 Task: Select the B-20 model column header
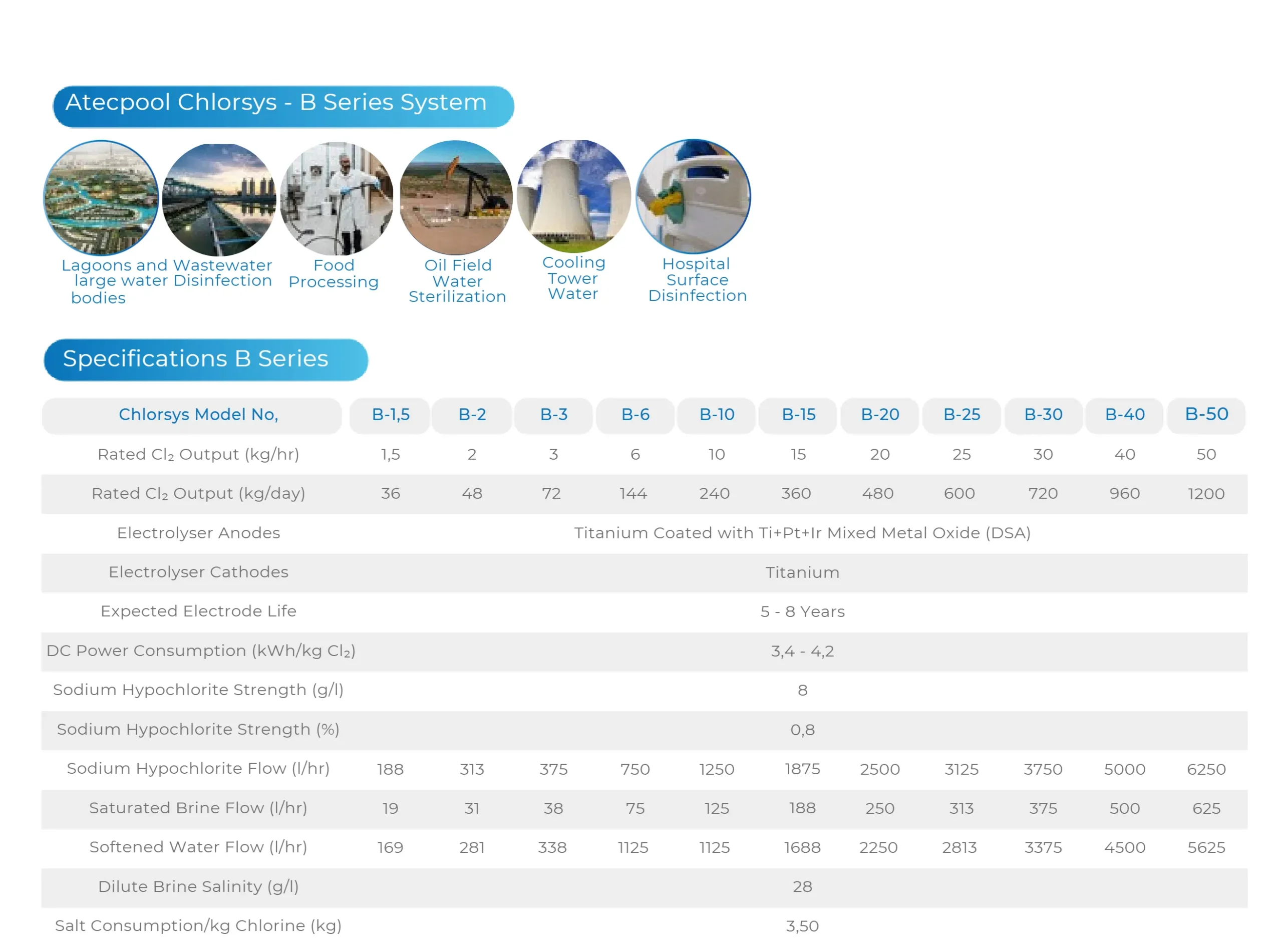point(880,416)
